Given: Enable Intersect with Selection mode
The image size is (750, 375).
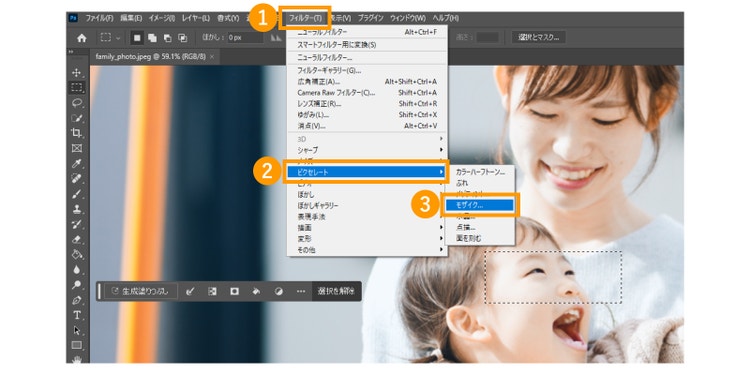Looking at the screenshot, I should (x=183, y=38).
